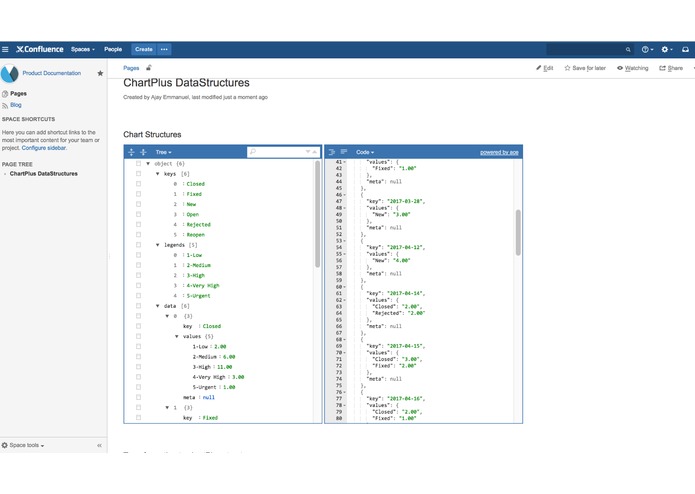Click the next search result arrow in Tree panel
The image size is (695, 494).
[x=308, y=152]
